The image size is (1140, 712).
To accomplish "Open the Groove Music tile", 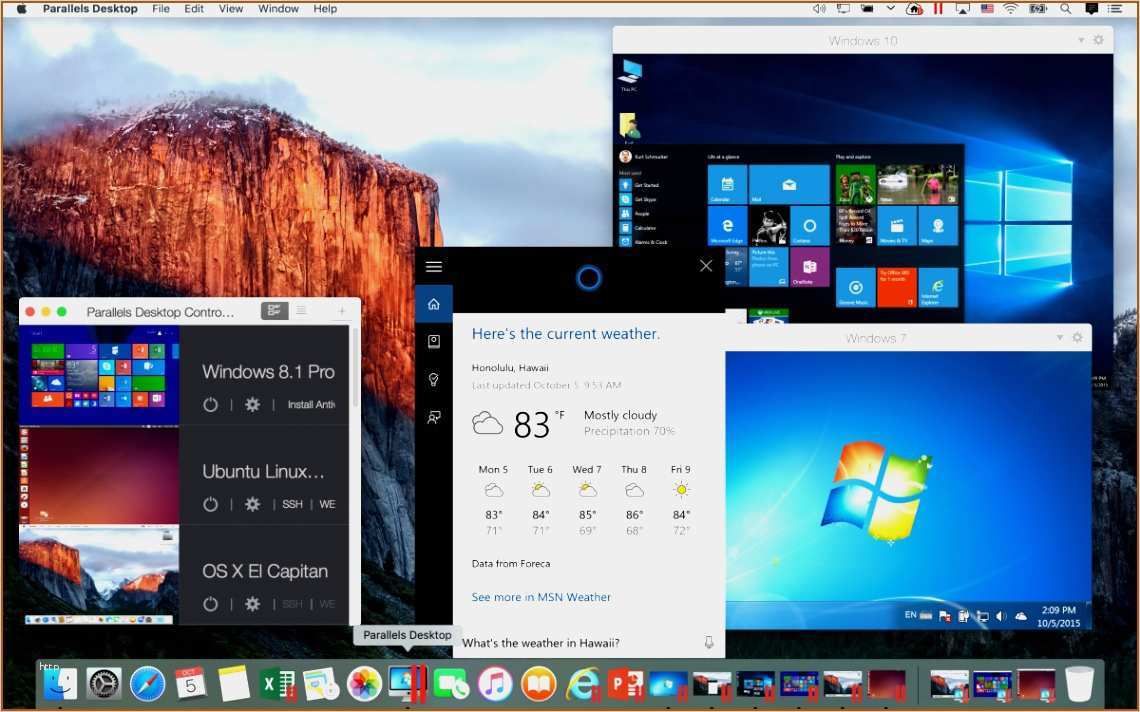I will click(855, 288).
